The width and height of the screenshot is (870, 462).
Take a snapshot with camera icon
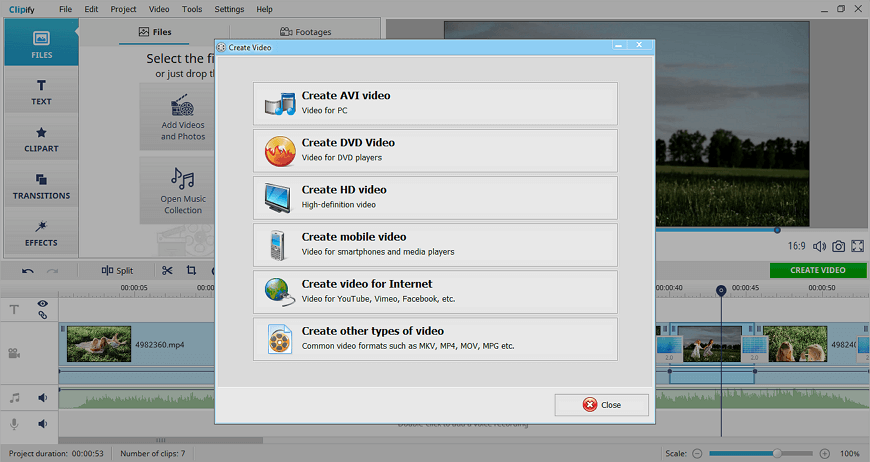pos(838,246)
